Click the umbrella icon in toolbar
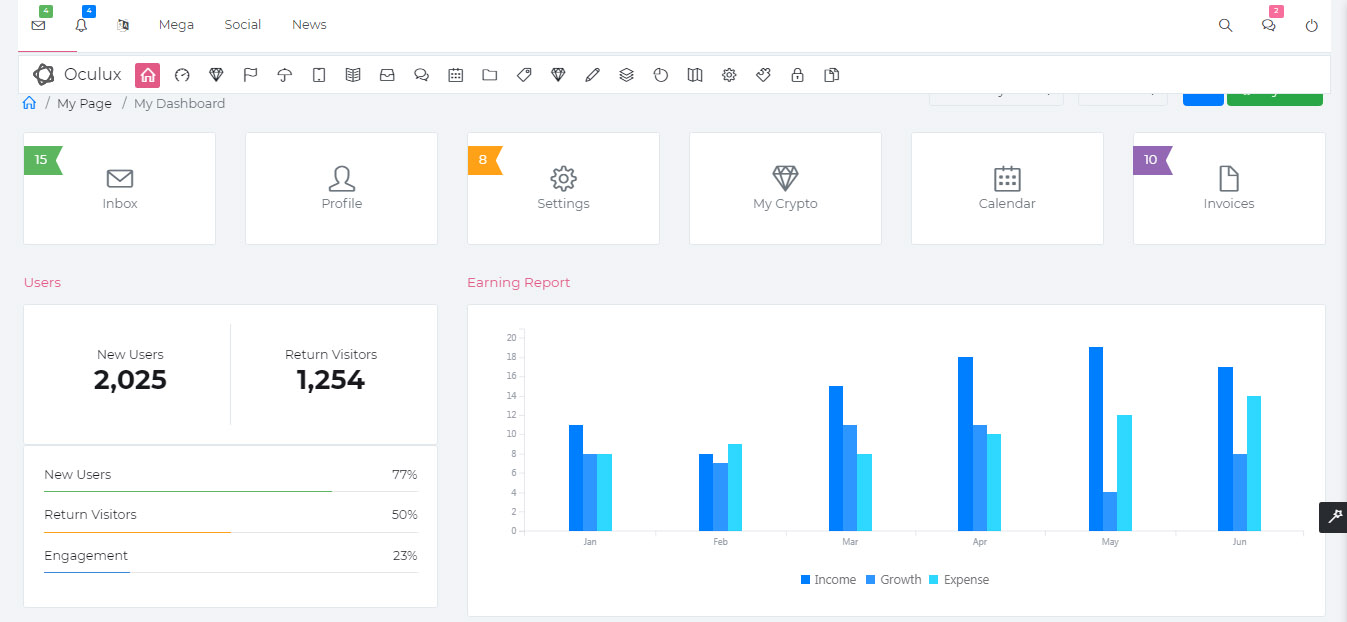The width and height of the screenshot is (1347, 622). 284,75
